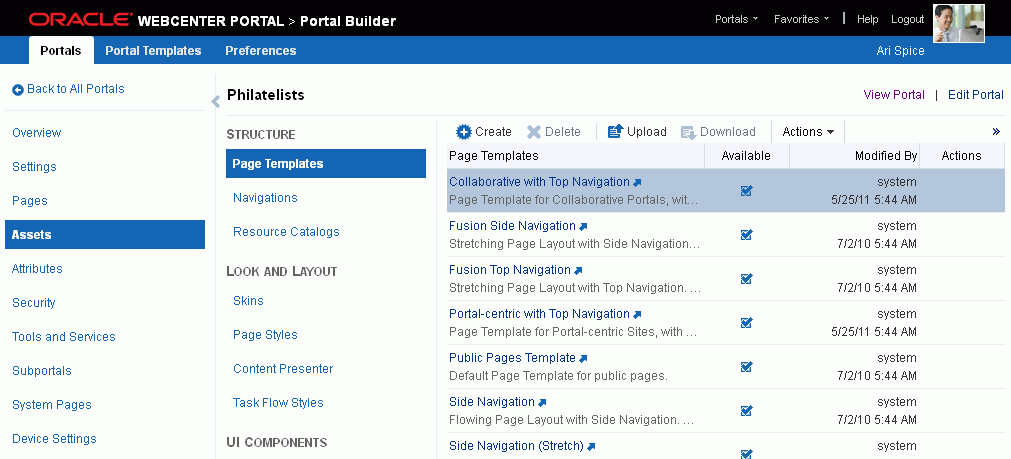Open Tools and Services in left sidebar
1011x459 pixels.
tap(64, 337)
